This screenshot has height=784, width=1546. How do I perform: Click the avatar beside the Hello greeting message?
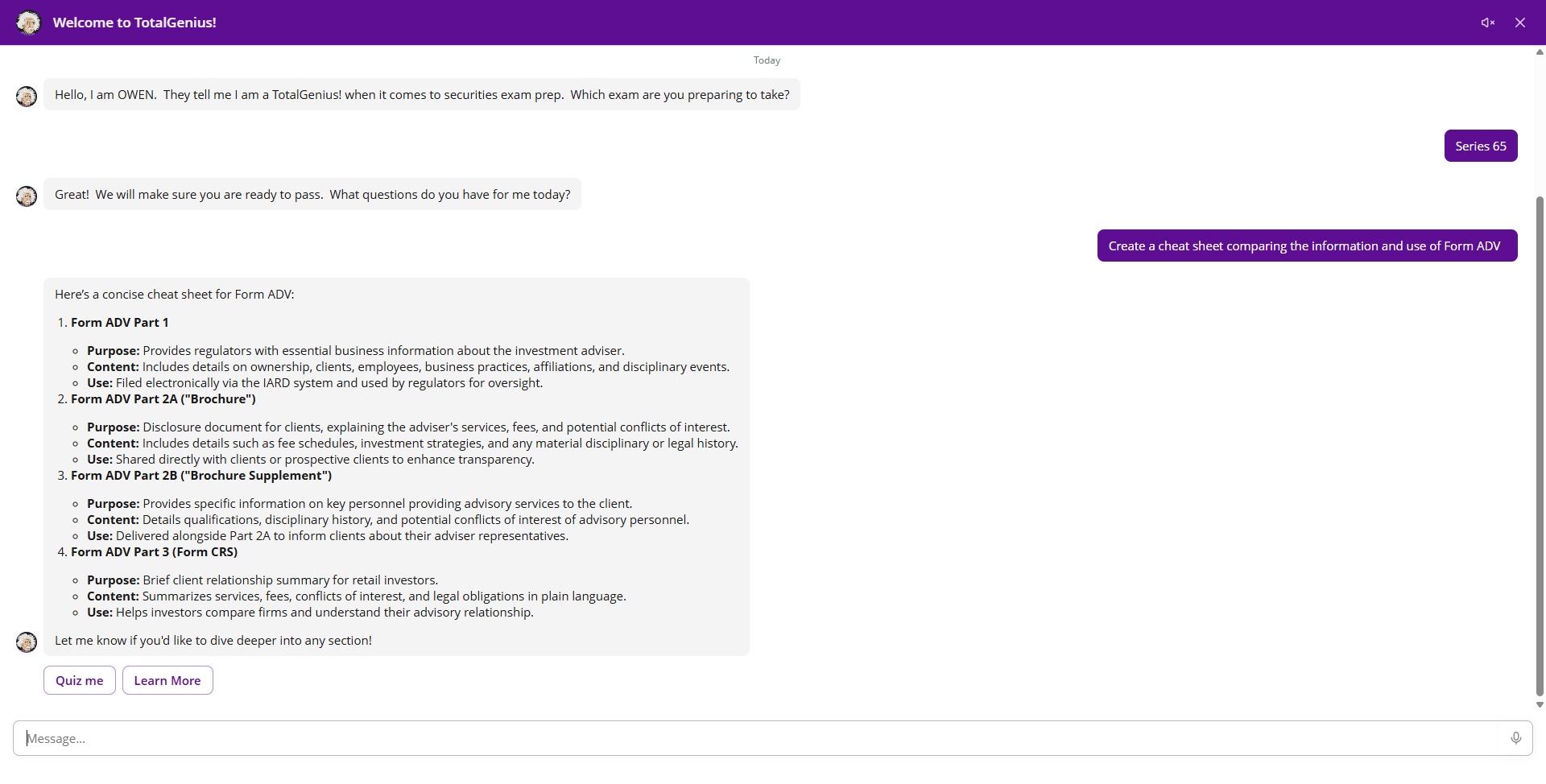coord(27,97)
